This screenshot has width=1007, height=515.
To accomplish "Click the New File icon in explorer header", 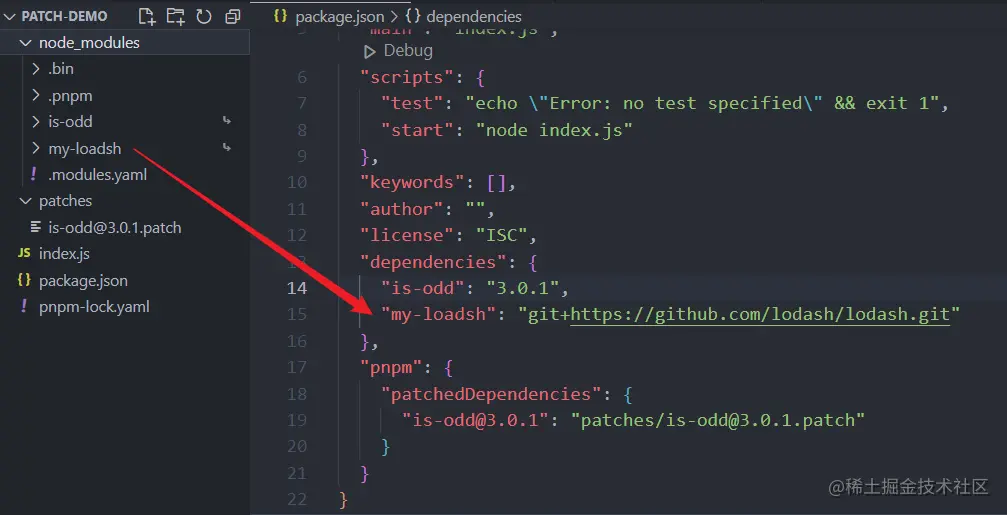I will (x=146, y=16).
